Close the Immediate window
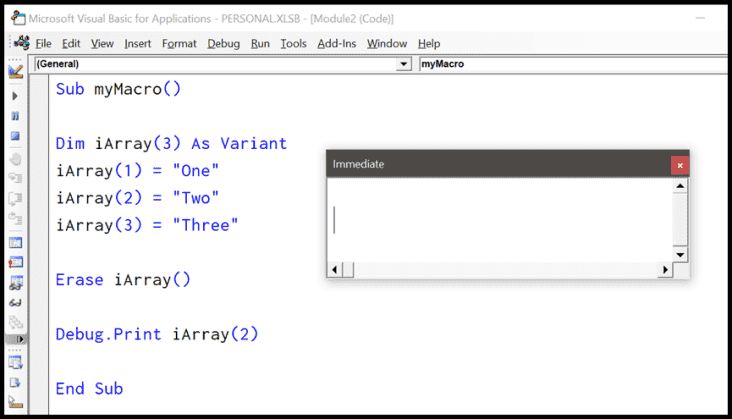 [680, 164]
